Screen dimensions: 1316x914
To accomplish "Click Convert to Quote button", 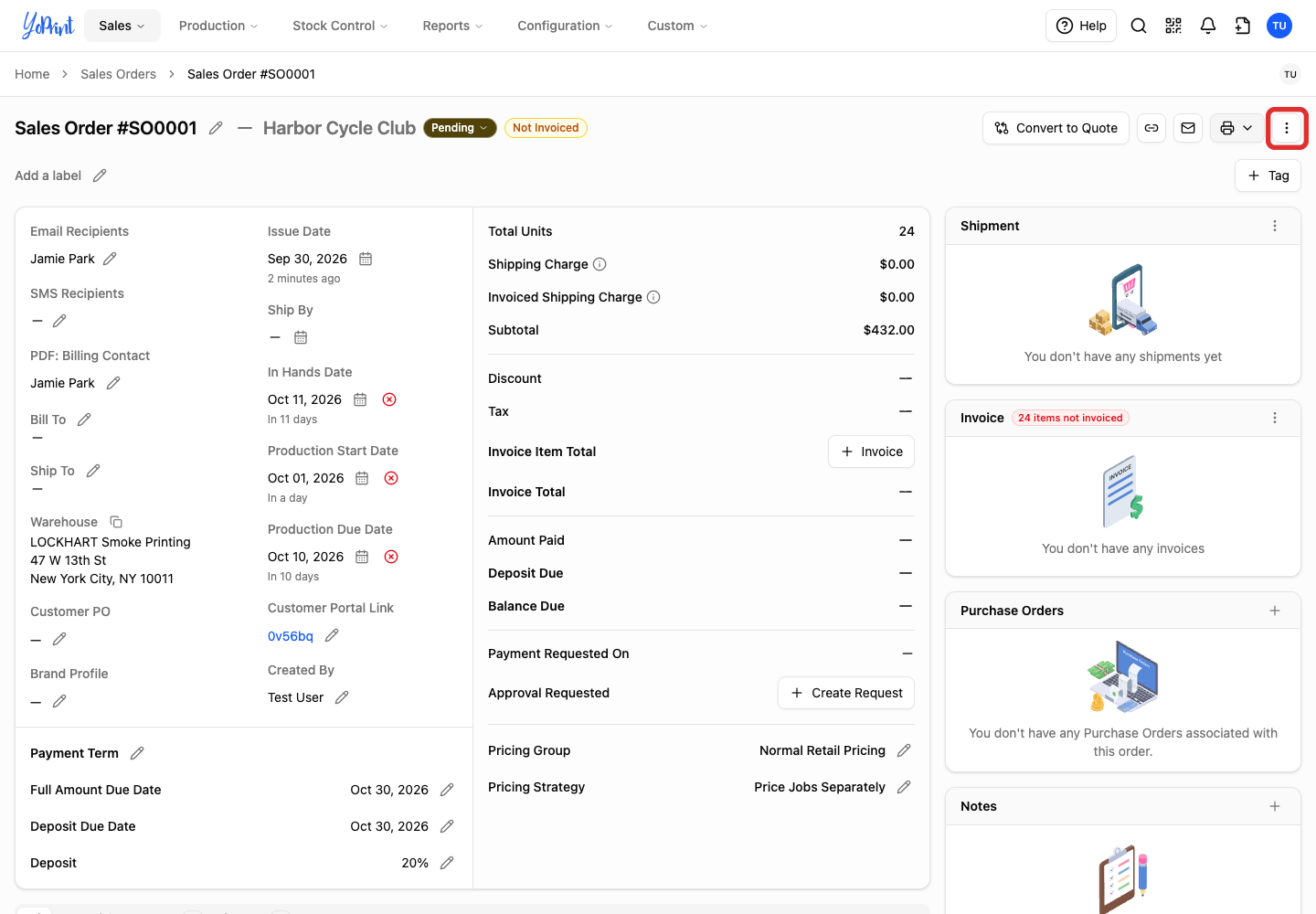I will point(1056,128).
